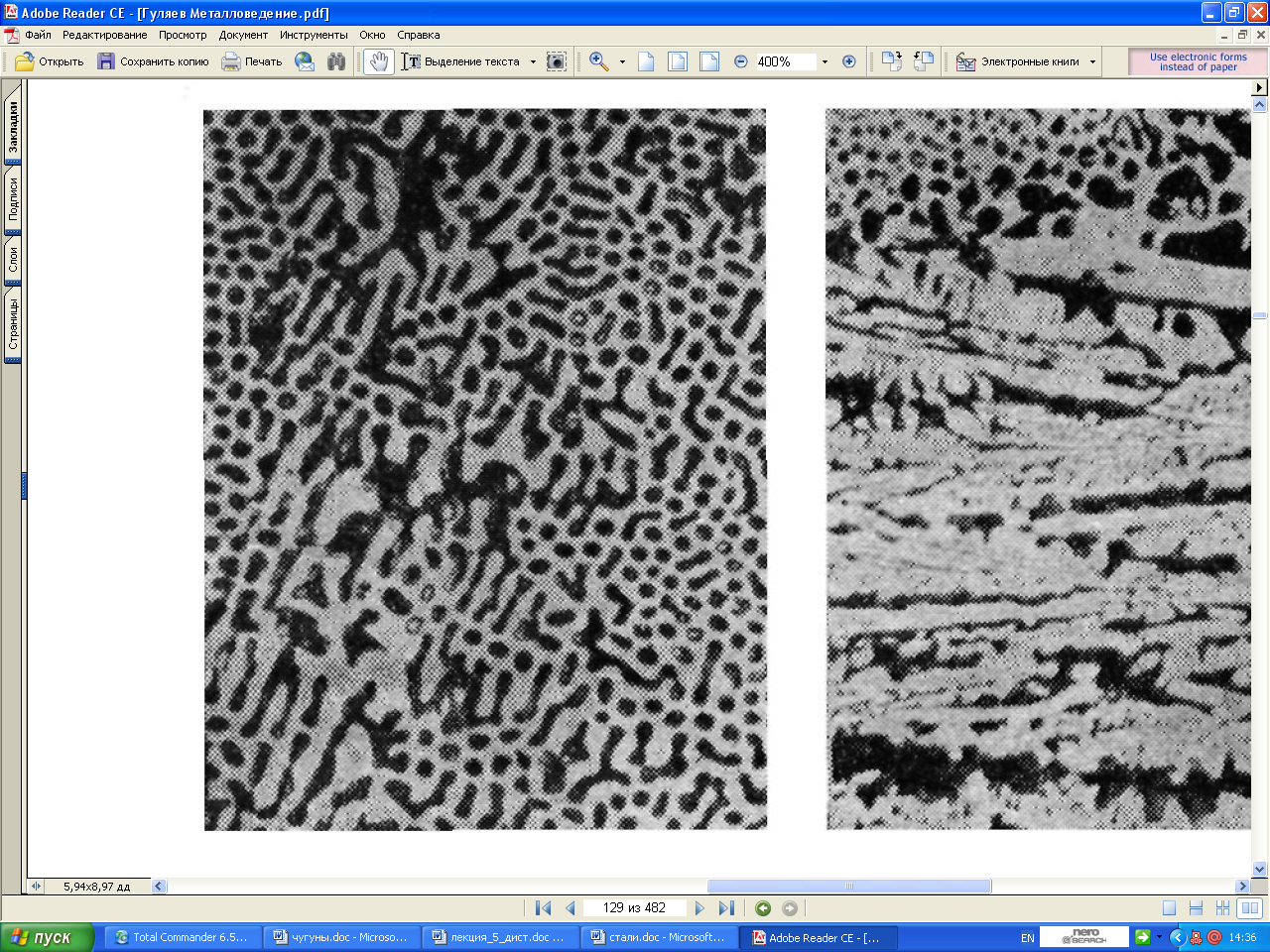Click grey Next View button
1270x952 pixels.
pyautogui.click(x=790, y=907)
